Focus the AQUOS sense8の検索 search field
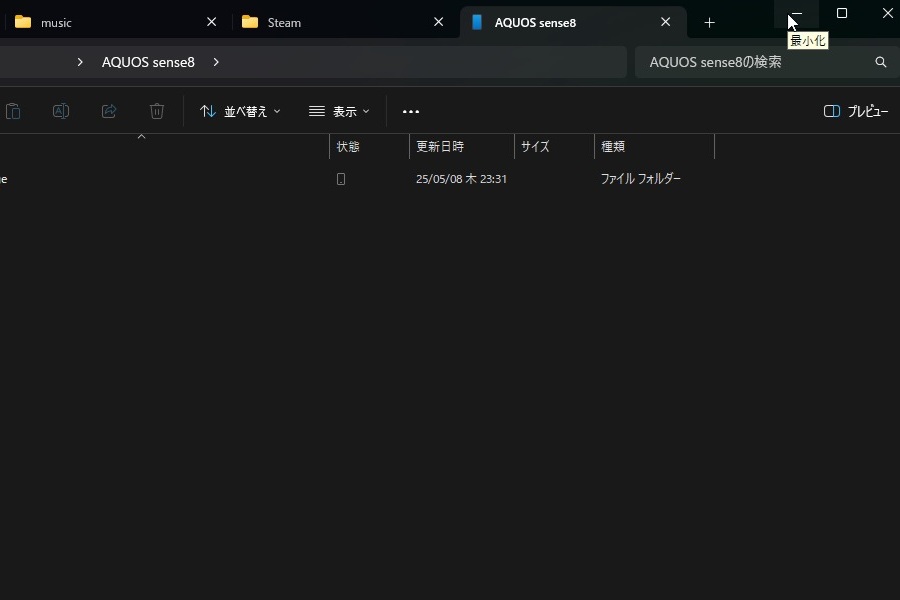Screen dimensions: 900x600 tap(767, 62)
